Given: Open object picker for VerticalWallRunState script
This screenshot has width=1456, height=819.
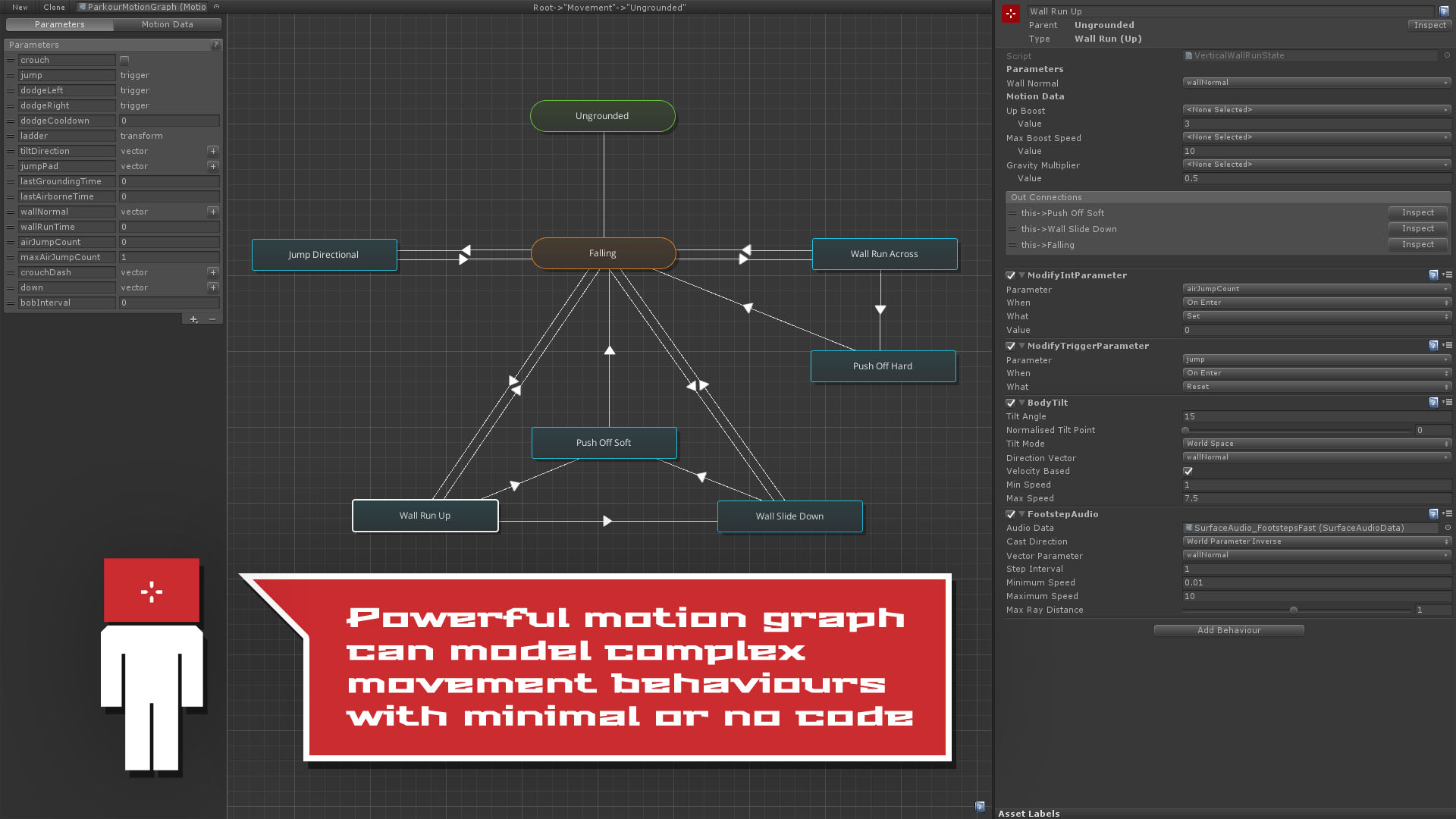Looking at the screenshot, I should pyautogui.click(x=1447, y=55).
